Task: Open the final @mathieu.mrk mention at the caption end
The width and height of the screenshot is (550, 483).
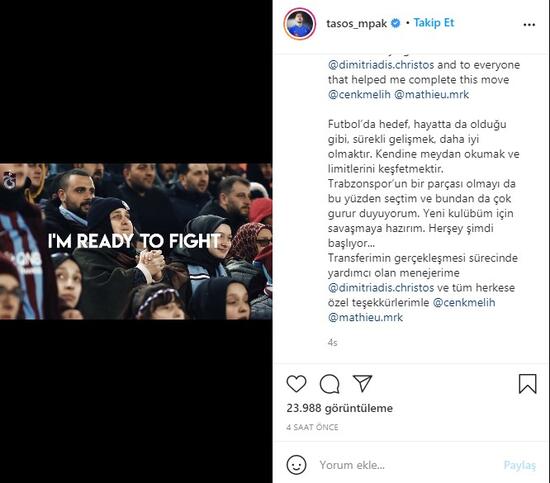Action: point(365,318)
